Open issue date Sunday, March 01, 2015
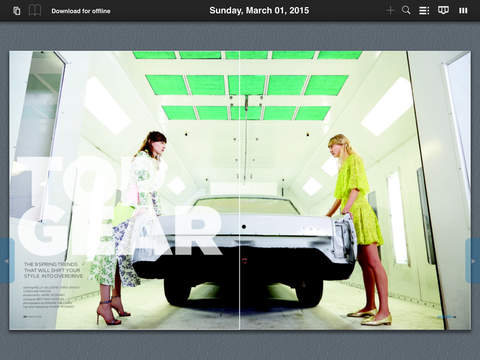Viewport: 480px width, 360px height. [x=259, y=11]
